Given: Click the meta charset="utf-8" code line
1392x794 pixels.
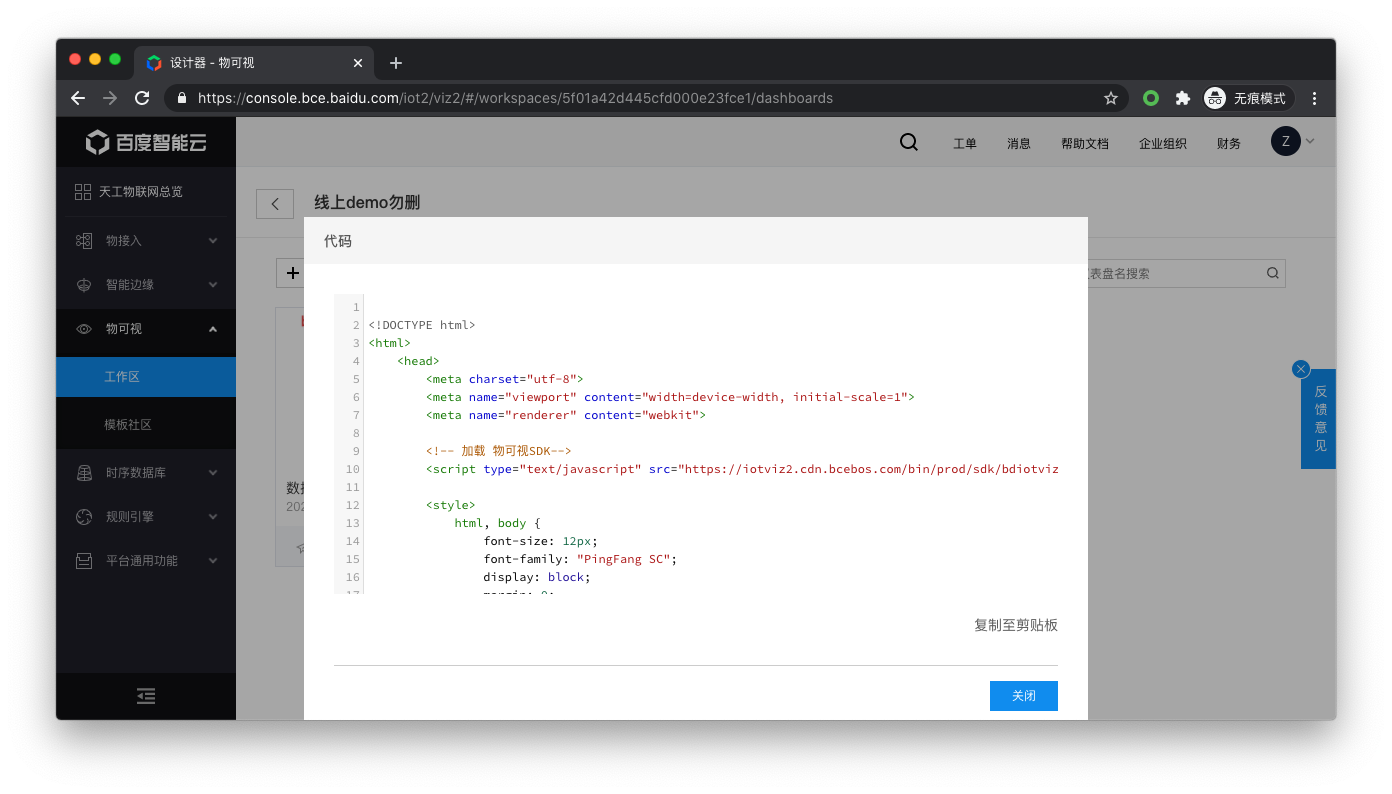Looking at the screenshot, I should coord(504,379).
